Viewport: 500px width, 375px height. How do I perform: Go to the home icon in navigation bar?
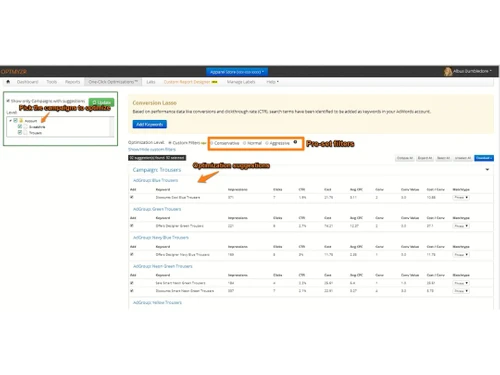click(8, 82)
